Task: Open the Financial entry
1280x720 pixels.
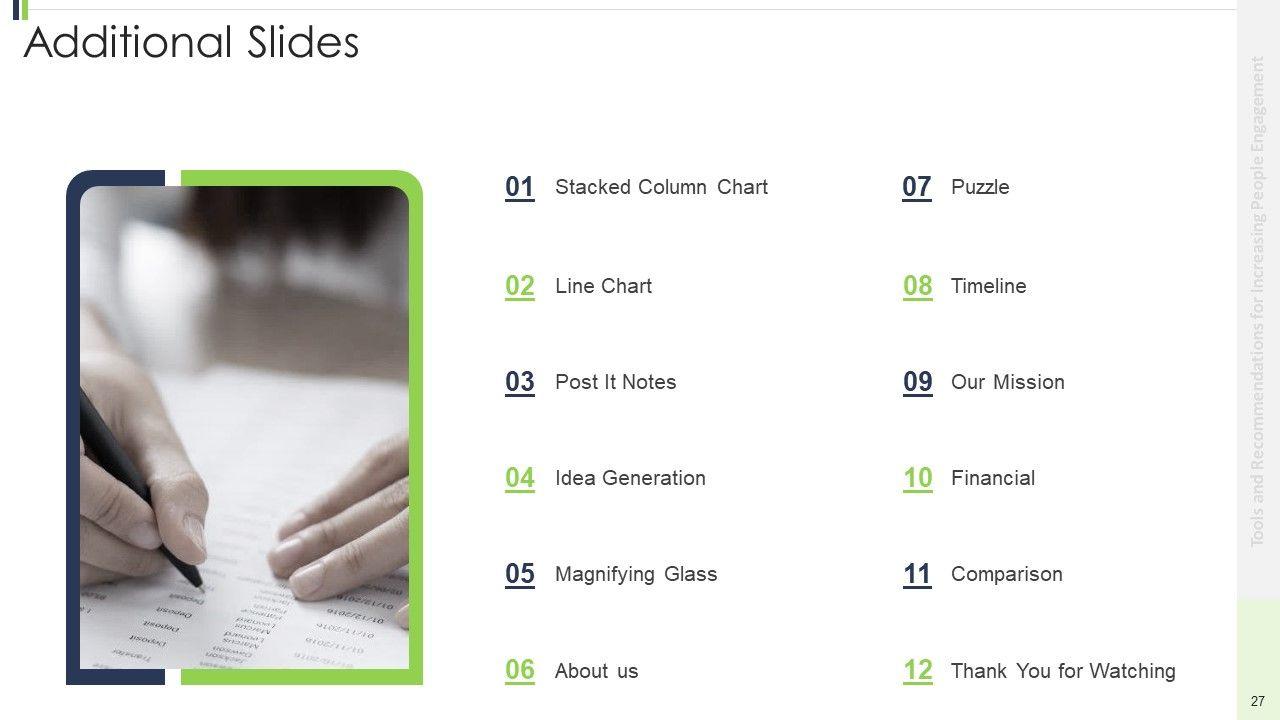Action: tap(992, 478)
